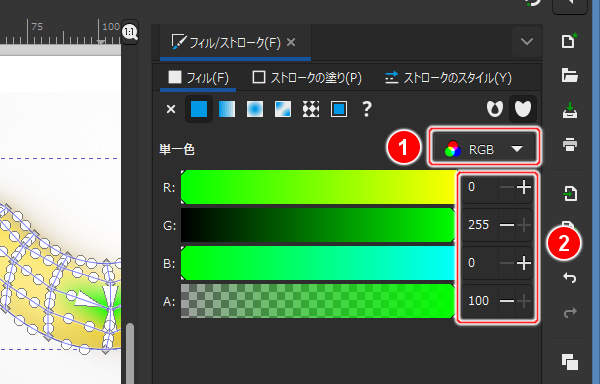Select flat color fill
This screenshot has height=384, width=600.
[x=199, y=109]
